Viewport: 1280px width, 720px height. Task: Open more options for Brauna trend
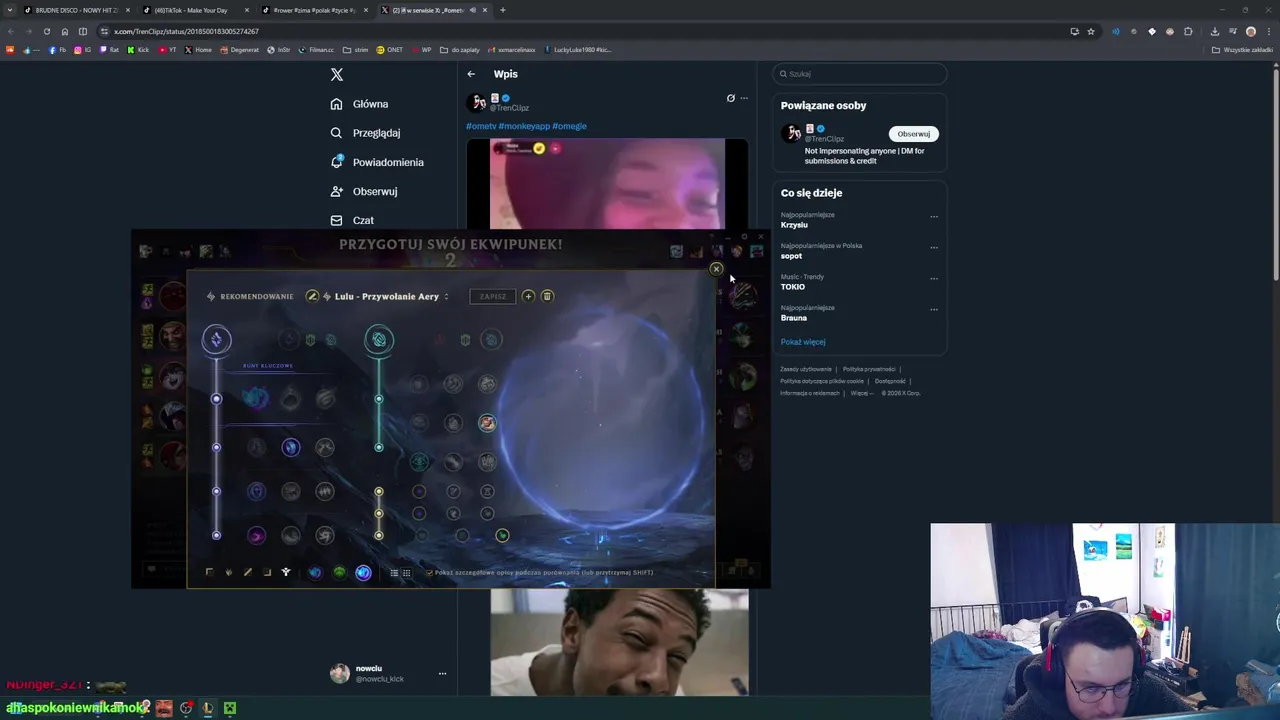pyautogui.click(x=934, y=310)
